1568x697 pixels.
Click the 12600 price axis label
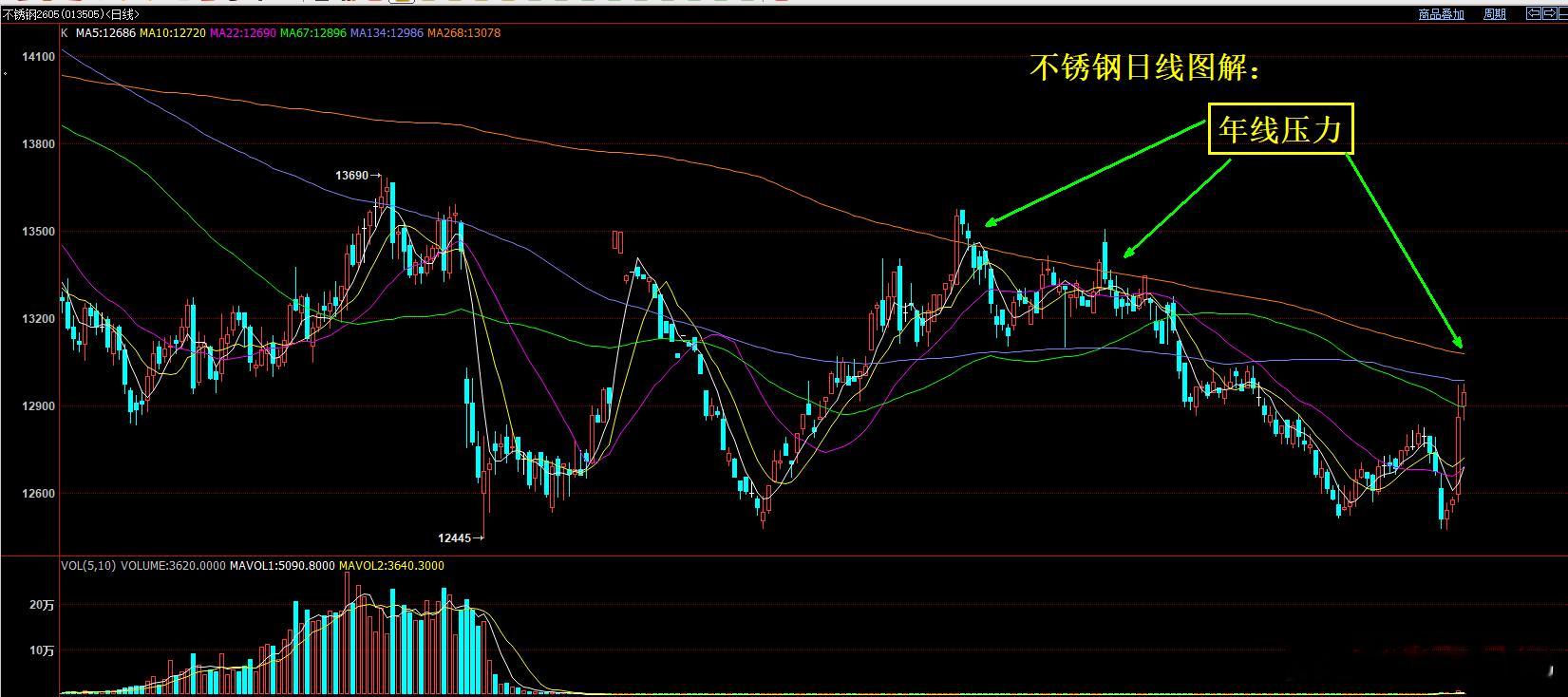click(x=38, y=494)
